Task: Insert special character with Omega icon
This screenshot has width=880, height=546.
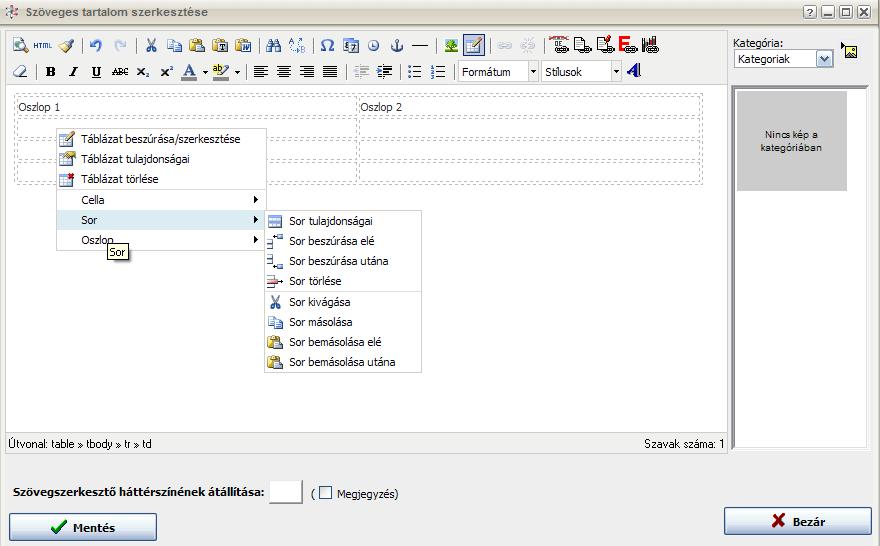Action: [327, 46]
